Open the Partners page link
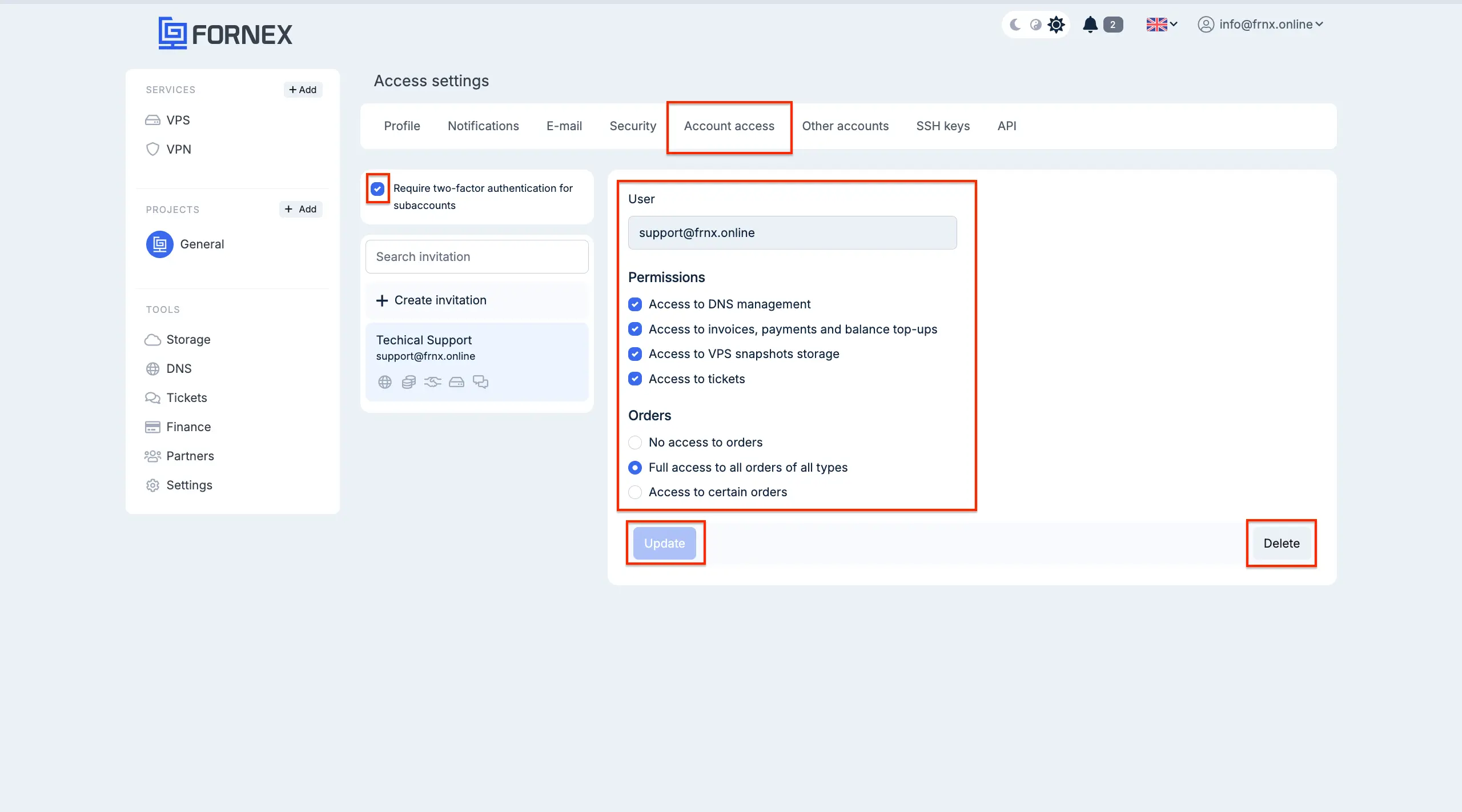Viewport: 1462px width, 812px height. [x=190, y=456]
